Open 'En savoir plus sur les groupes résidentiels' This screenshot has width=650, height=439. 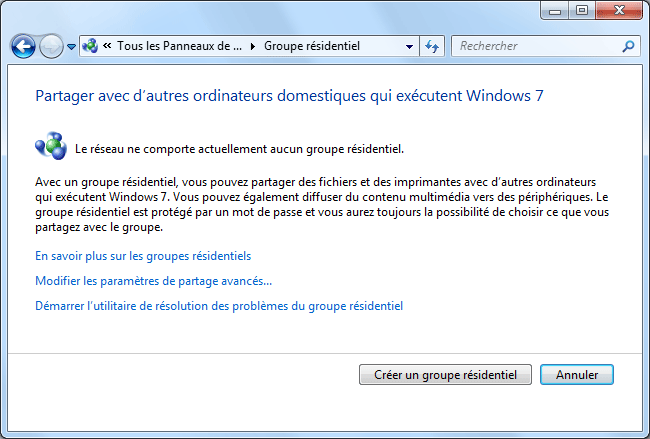(143, 256)
